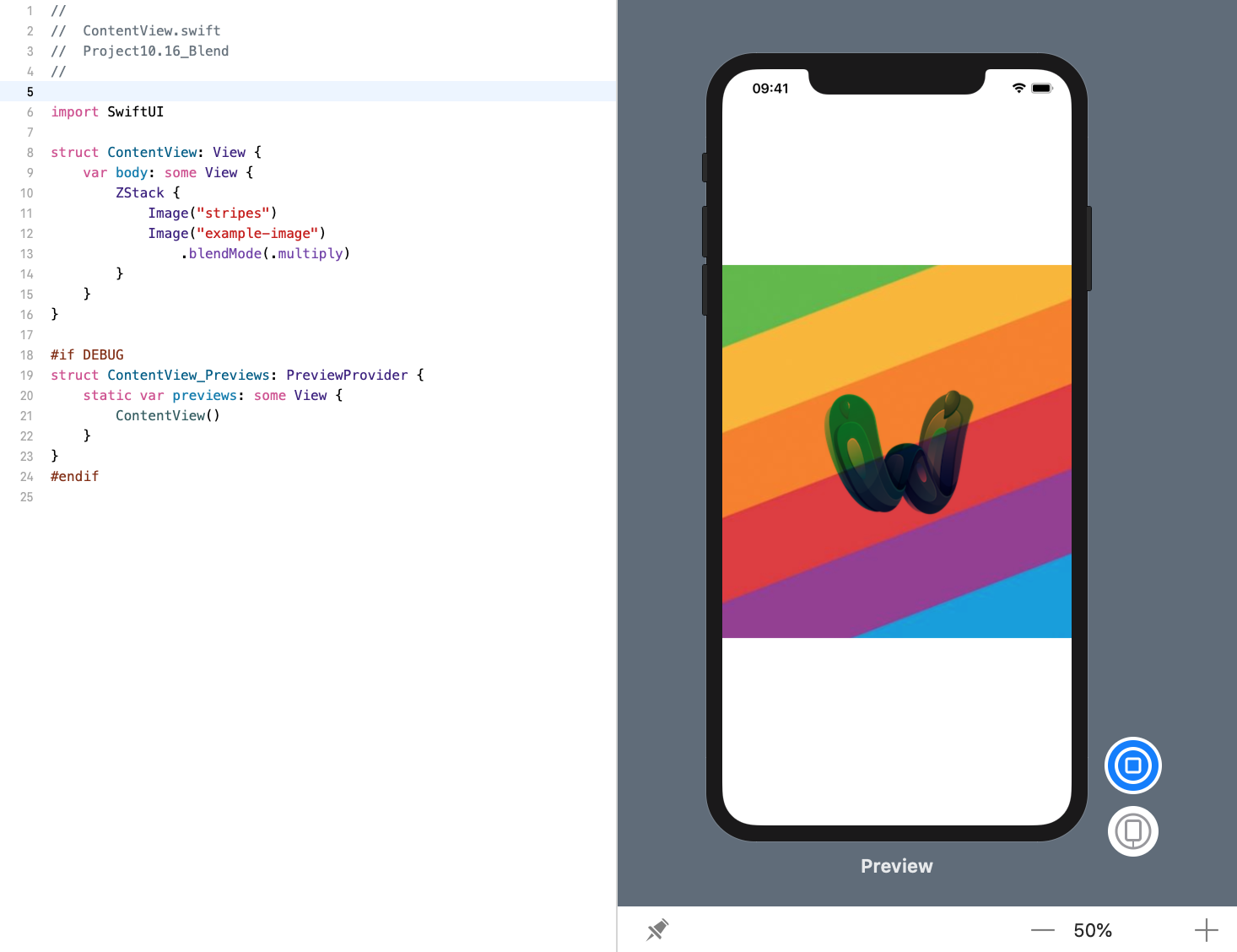The image size is (1237, 952).
Task: Pin the preview with the pushpin icon
Action: pyautogui.click(x=657, y=930)
